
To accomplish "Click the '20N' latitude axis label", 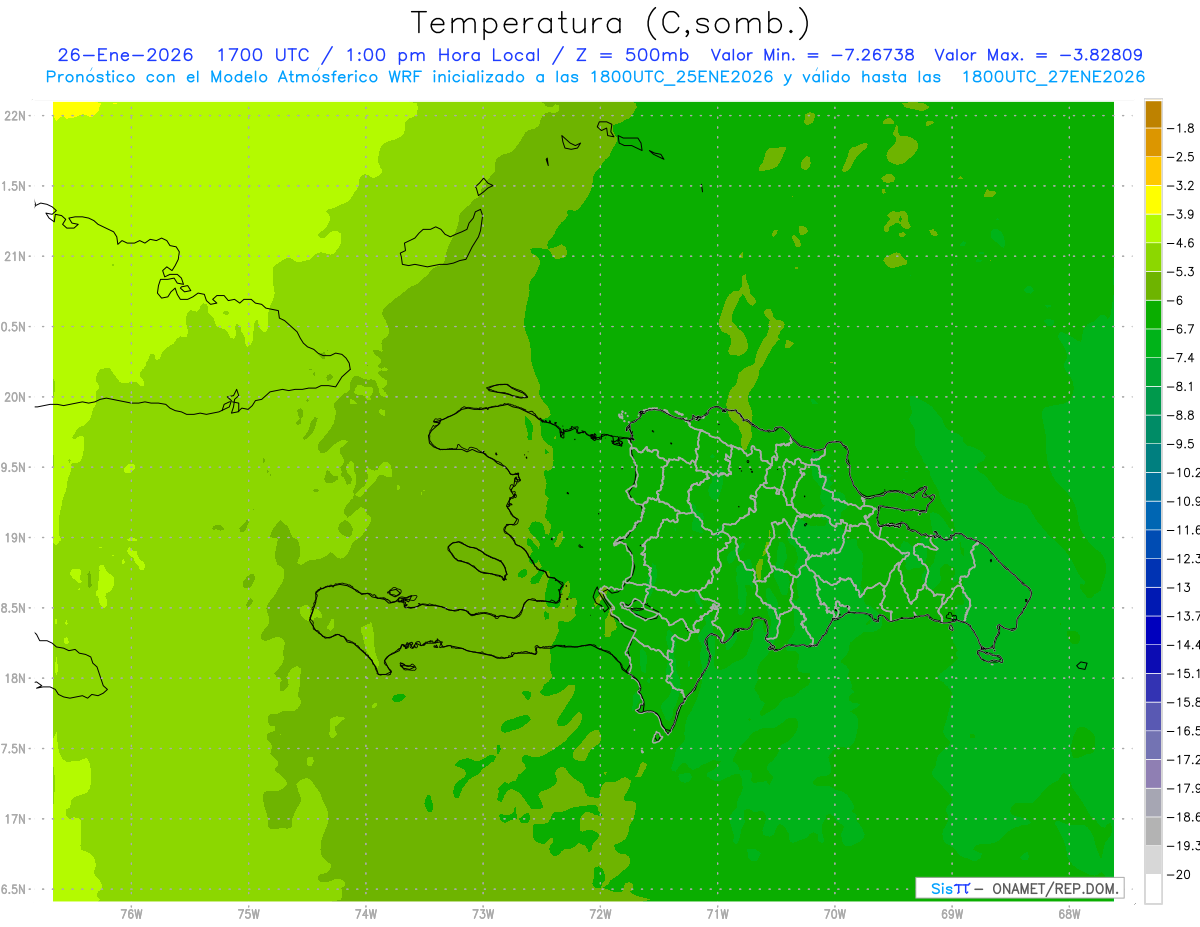I will pyautogui.click(x=15, y=397).
